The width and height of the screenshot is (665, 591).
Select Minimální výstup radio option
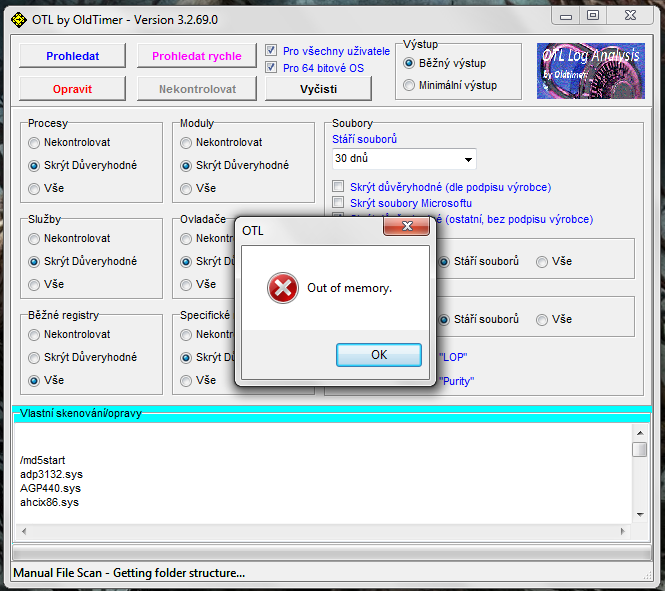[x=409, y=86]
